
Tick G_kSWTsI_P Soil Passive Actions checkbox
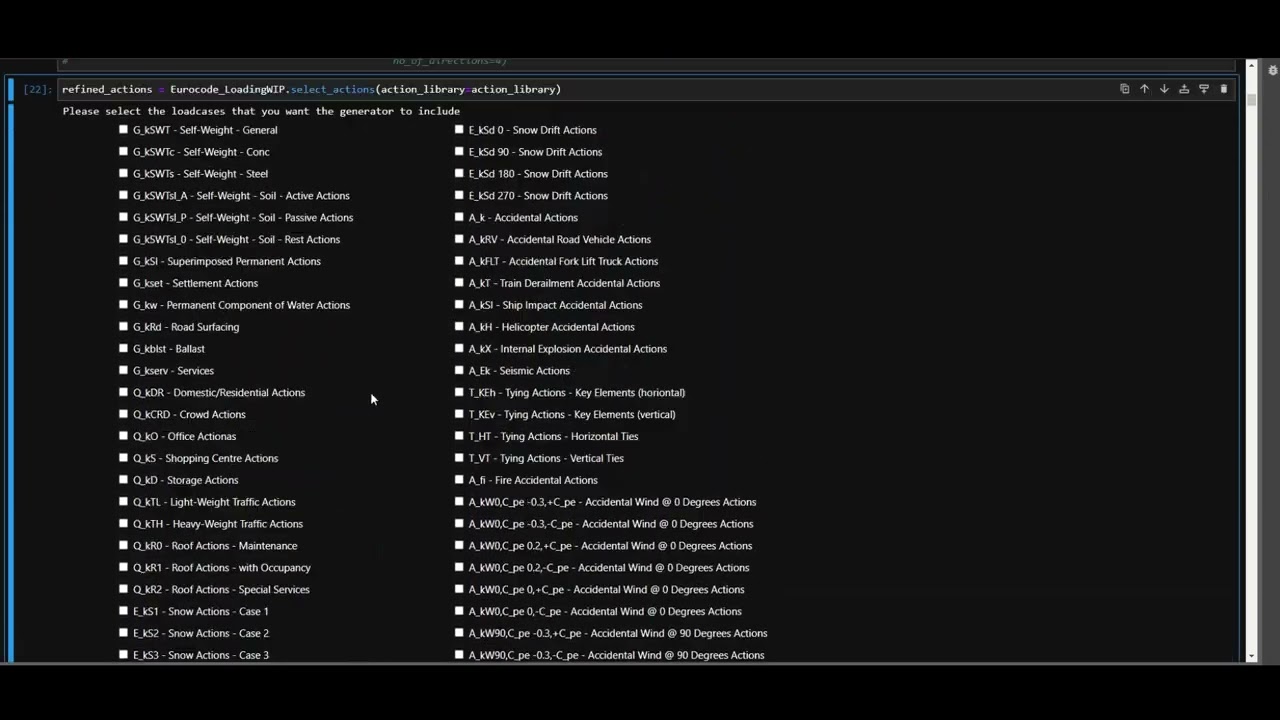[123, 217]
